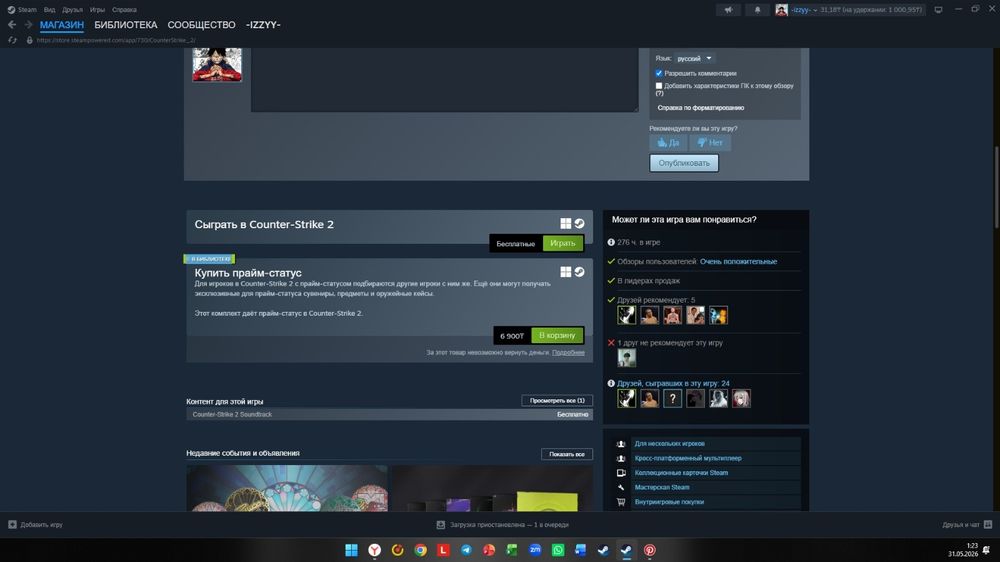The width and height of the screenshot is (1000, 562).
Task: Click Steam platform icon in прайм-статус block
Action: pyautogui.click(x=579, y=272)
